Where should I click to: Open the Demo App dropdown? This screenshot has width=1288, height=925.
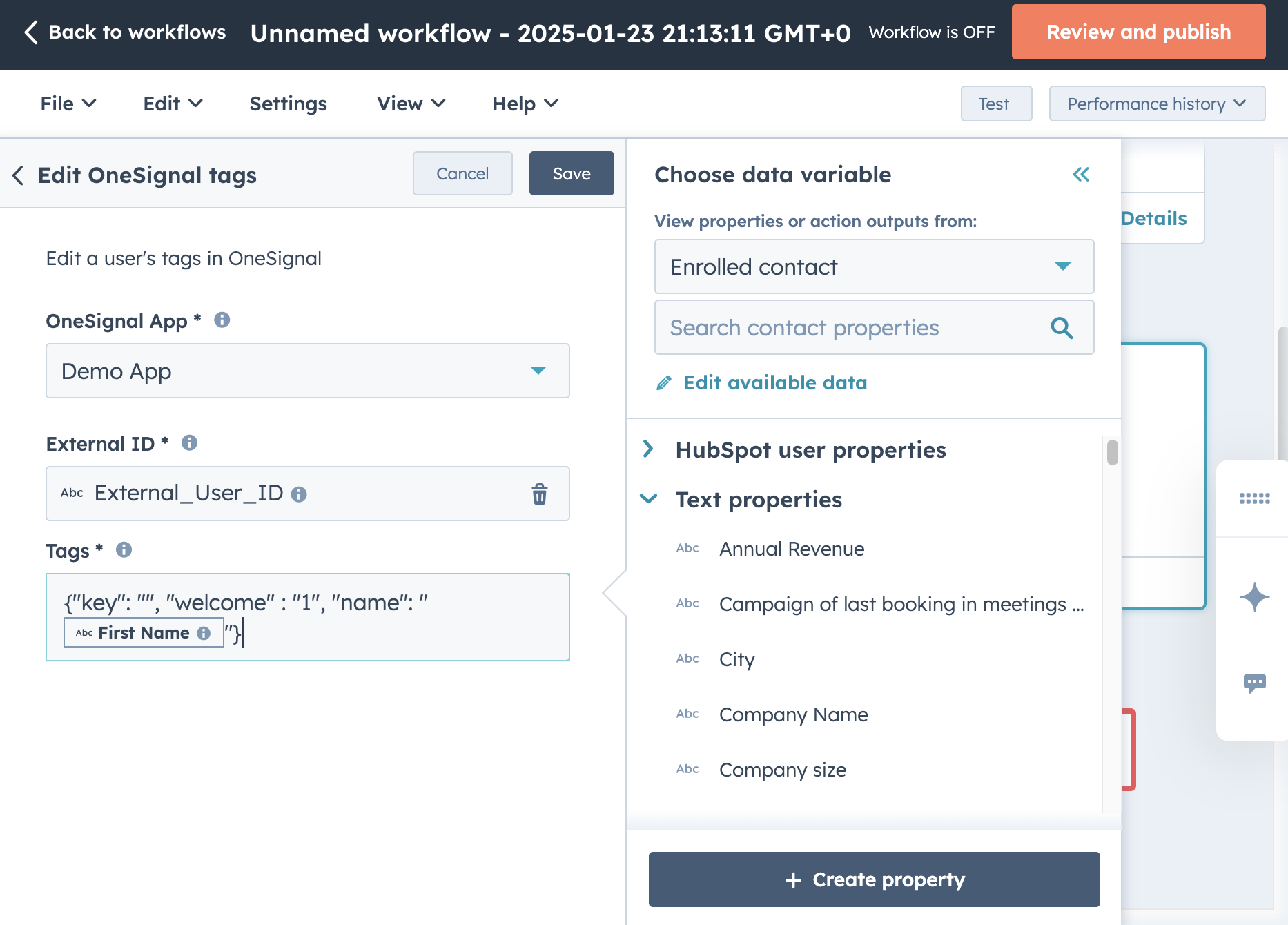308,371
